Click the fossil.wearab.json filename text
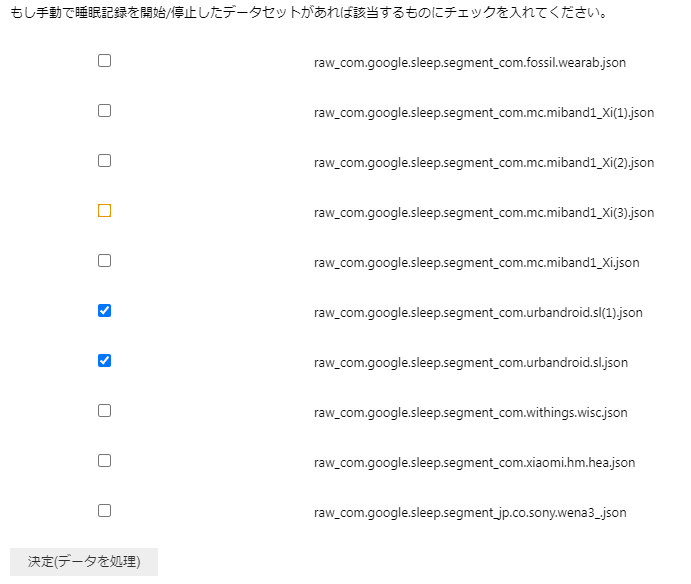Viewport: 691px width, 584px height. [469, 63]
